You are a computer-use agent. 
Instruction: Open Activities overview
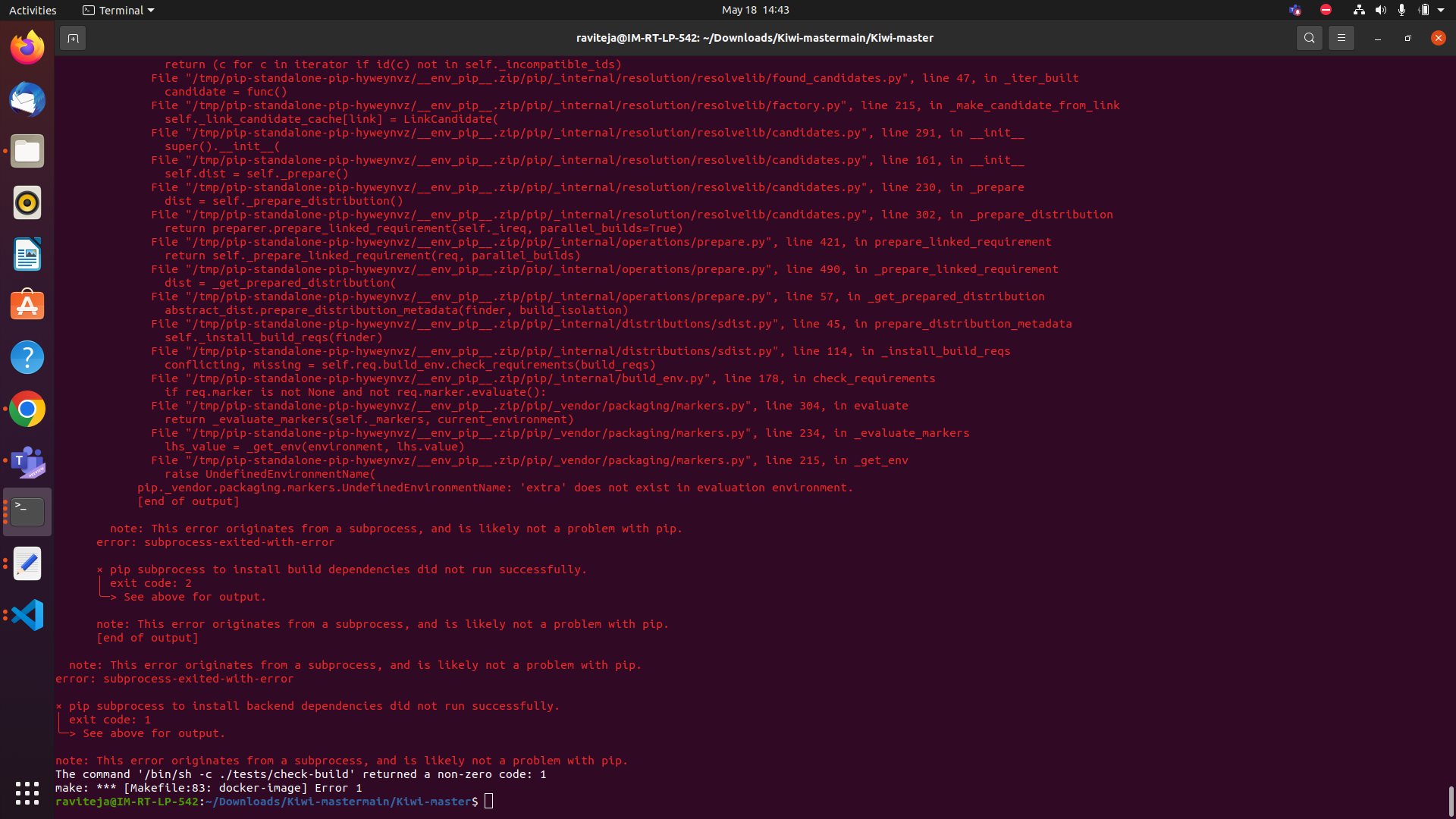33,10
